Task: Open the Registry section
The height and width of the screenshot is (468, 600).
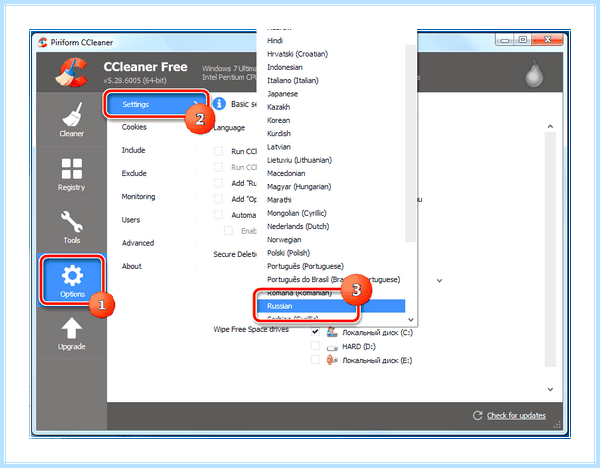Action: coord(72,174)
